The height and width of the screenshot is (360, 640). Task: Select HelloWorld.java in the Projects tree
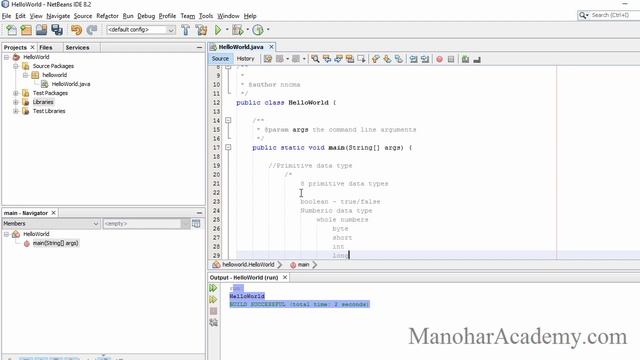(x=71, y=84)
